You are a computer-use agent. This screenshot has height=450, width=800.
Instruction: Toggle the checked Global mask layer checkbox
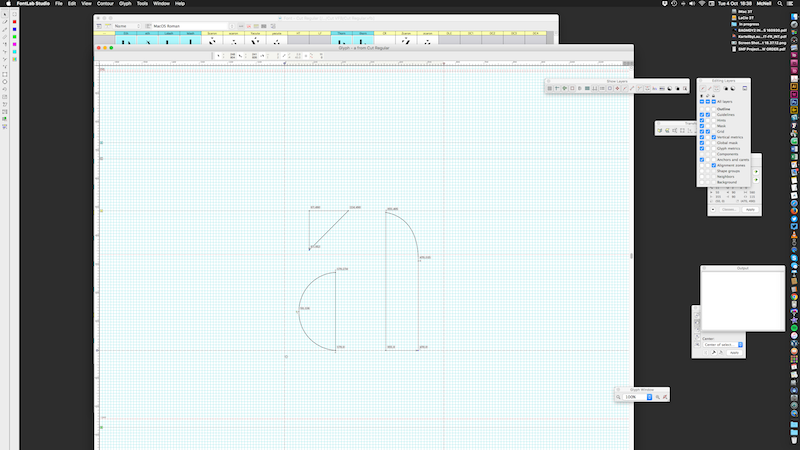point(702,143)
